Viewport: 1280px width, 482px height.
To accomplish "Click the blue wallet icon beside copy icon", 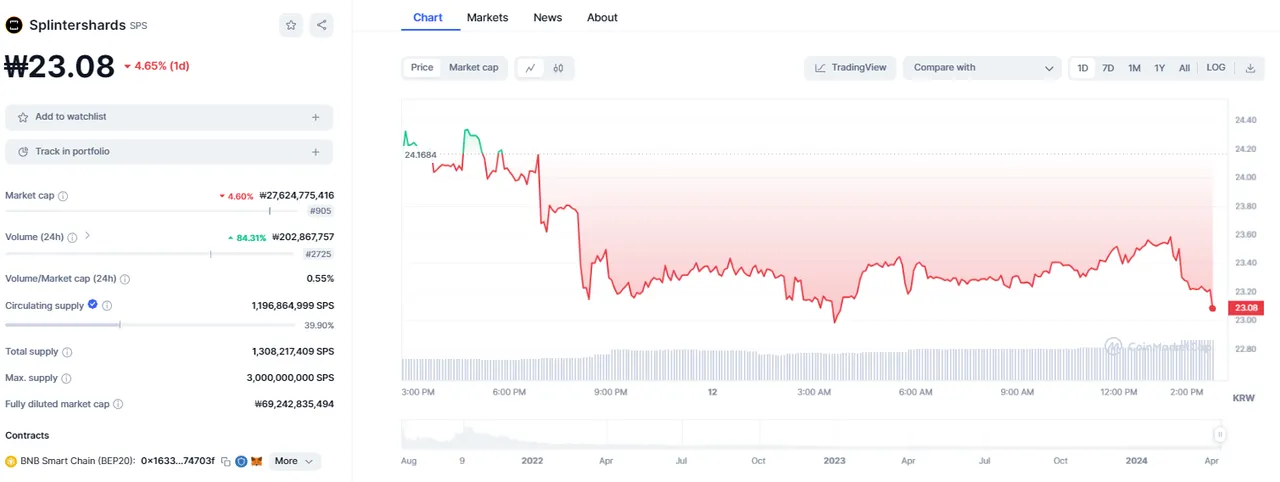I will coord(241,461).
